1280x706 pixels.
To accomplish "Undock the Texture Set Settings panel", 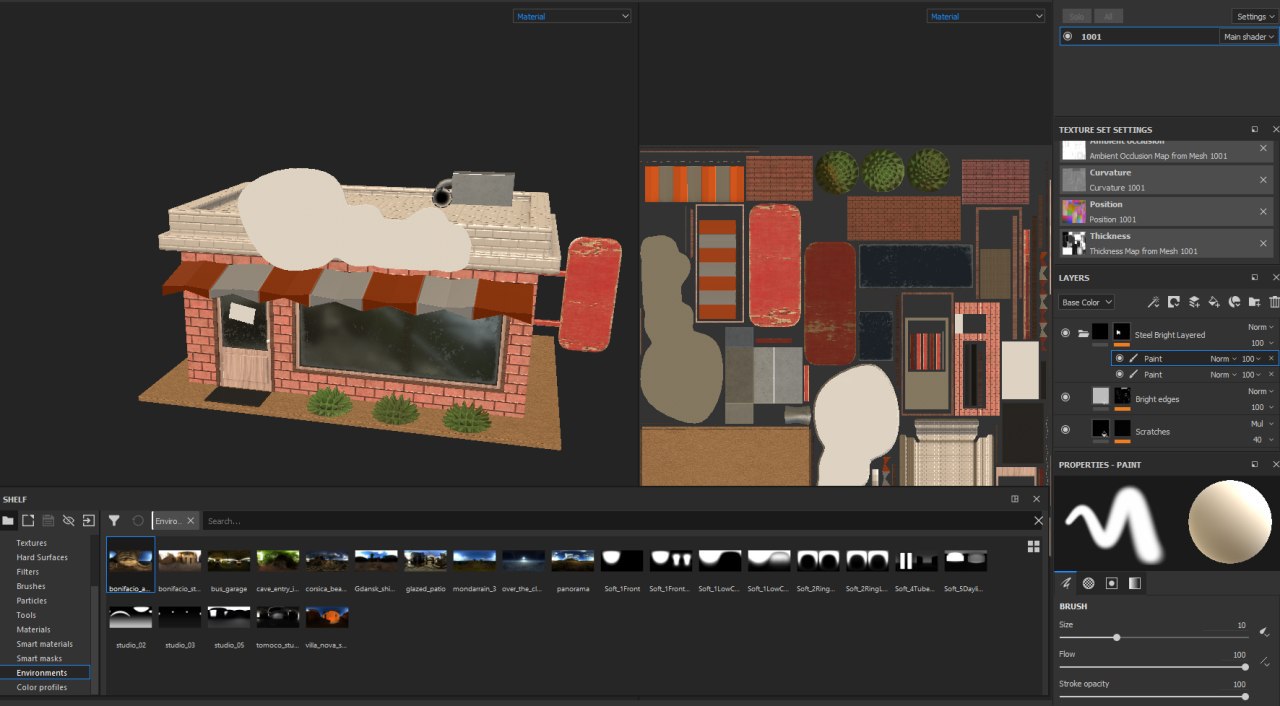I will (1255, 129).
